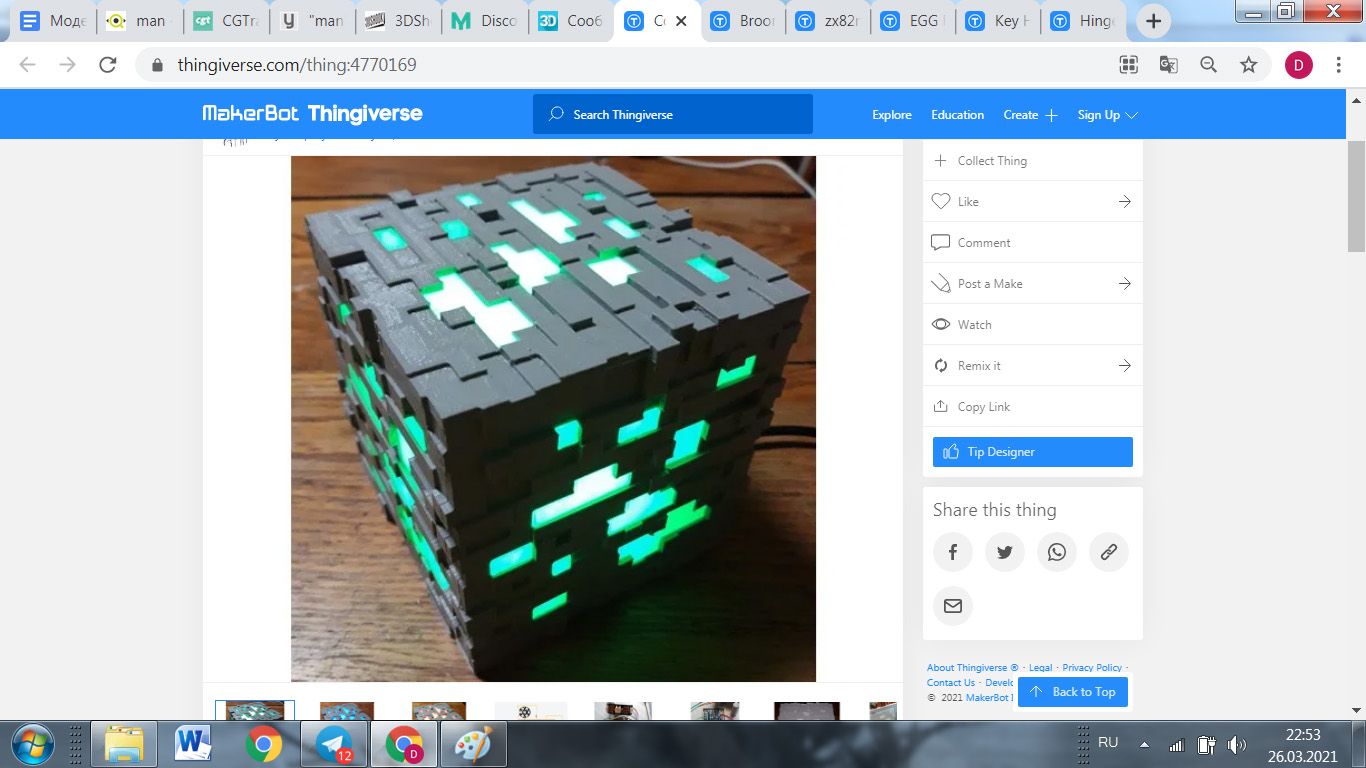Click the zoom magnifier icon in address bar

pos(1208,65)
